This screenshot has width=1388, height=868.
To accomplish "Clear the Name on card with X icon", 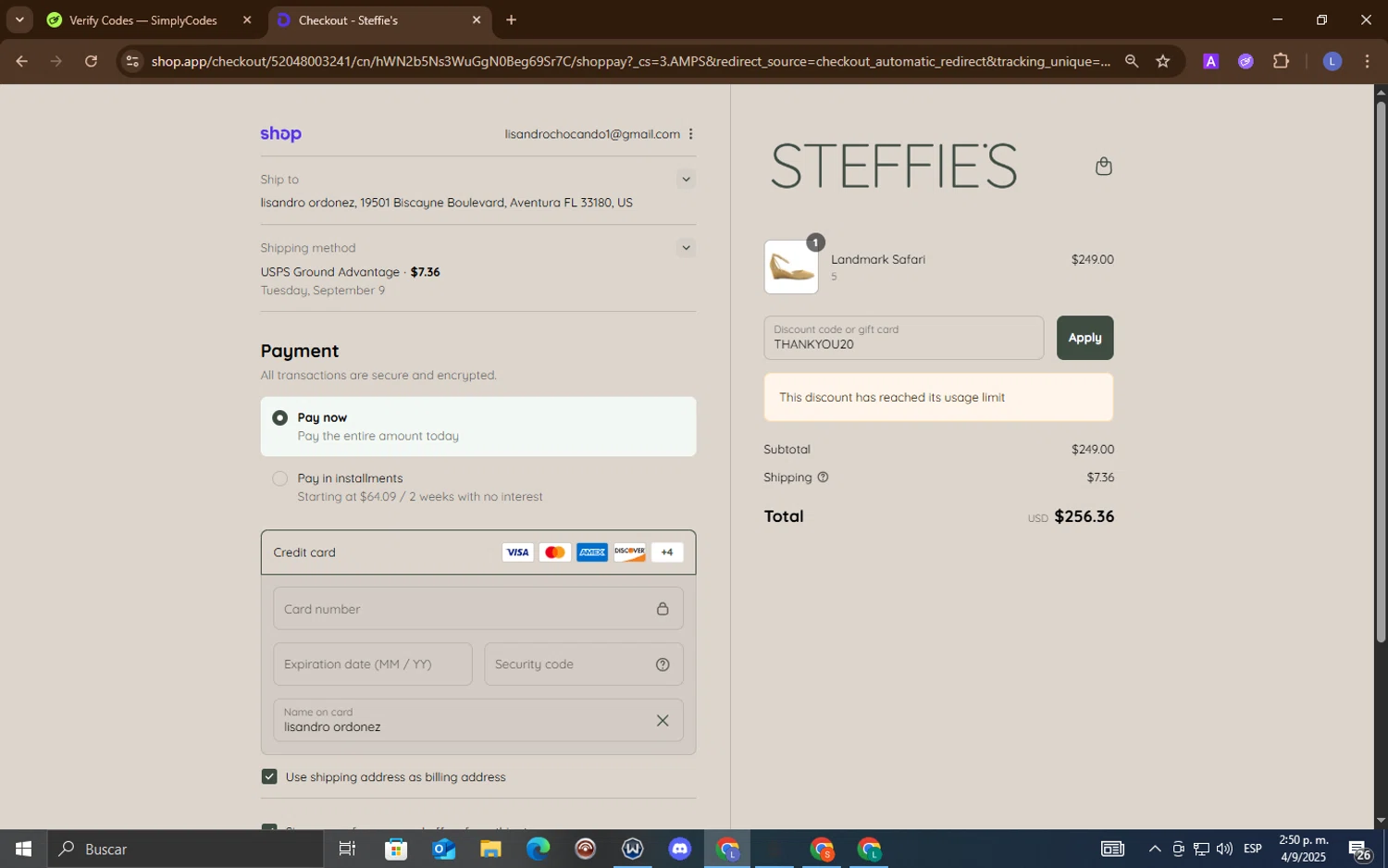I will pyautogui.click(x=663, y=720).
